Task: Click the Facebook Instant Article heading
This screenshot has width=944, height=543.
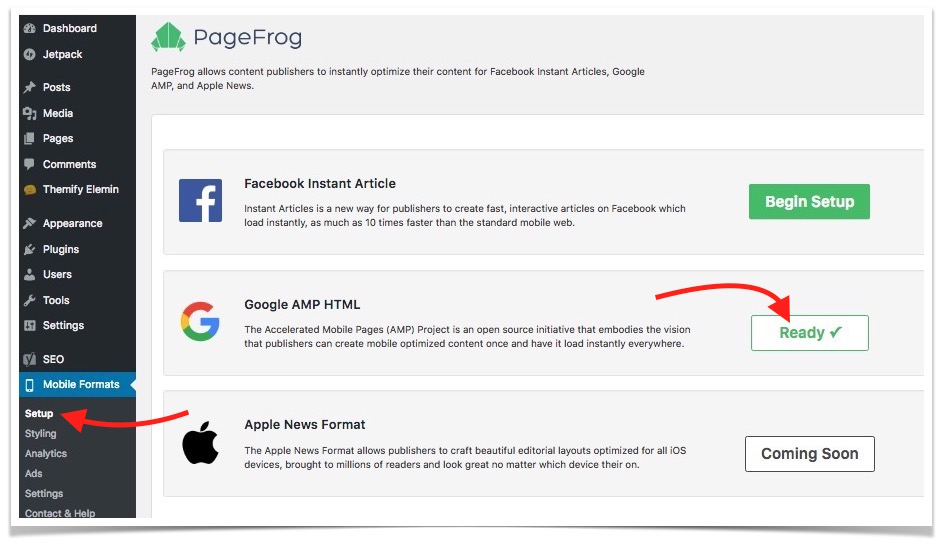Action: pyautogui.click(x=319, y=184)
